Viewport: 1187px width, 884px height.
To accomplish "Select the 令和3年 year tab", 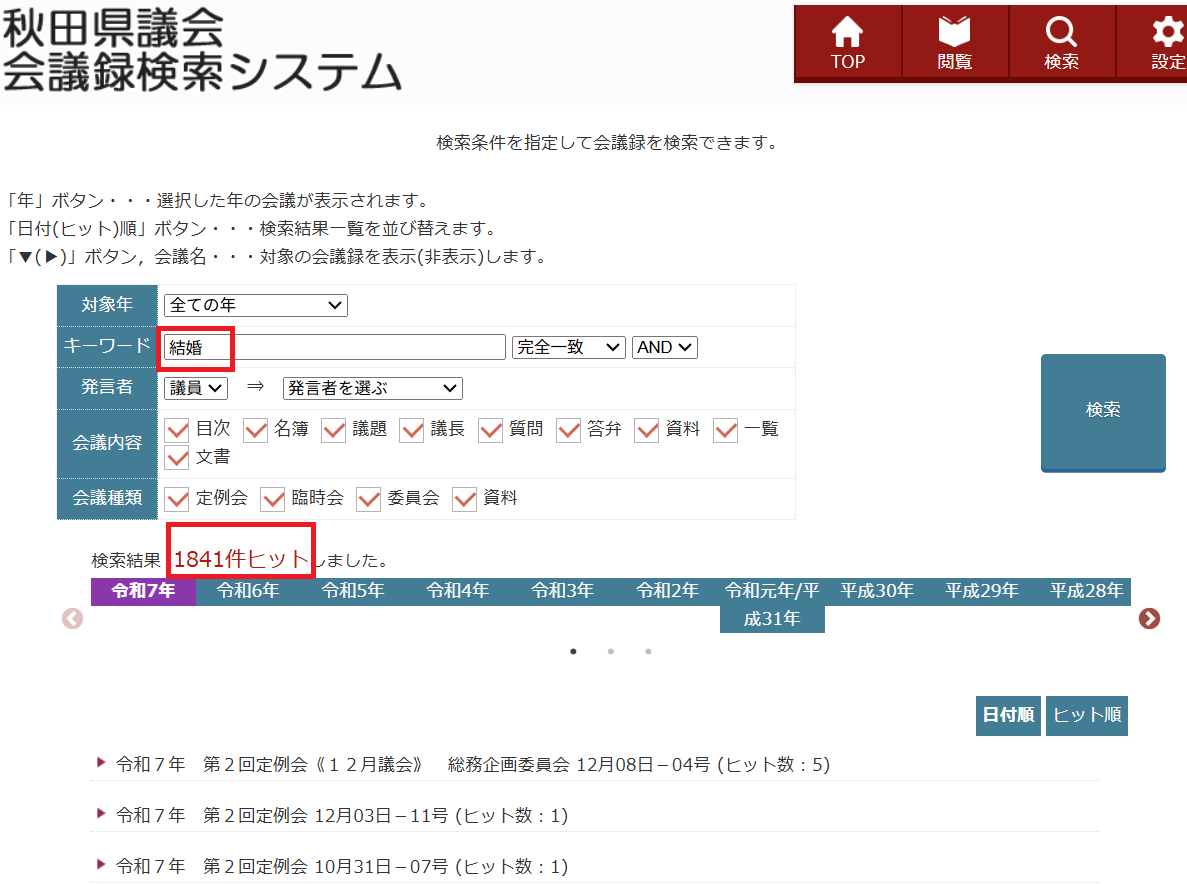I will click(562, 591).
